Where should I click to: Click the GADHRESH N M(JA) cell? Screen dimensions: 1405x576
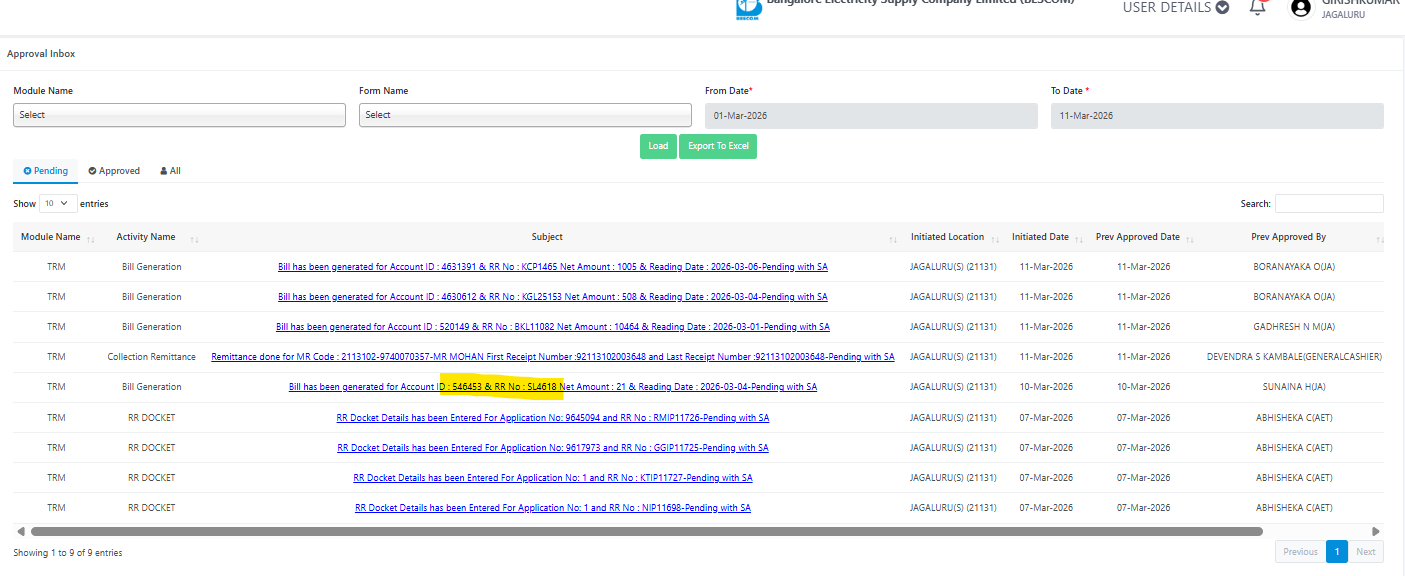point(1294,327)
